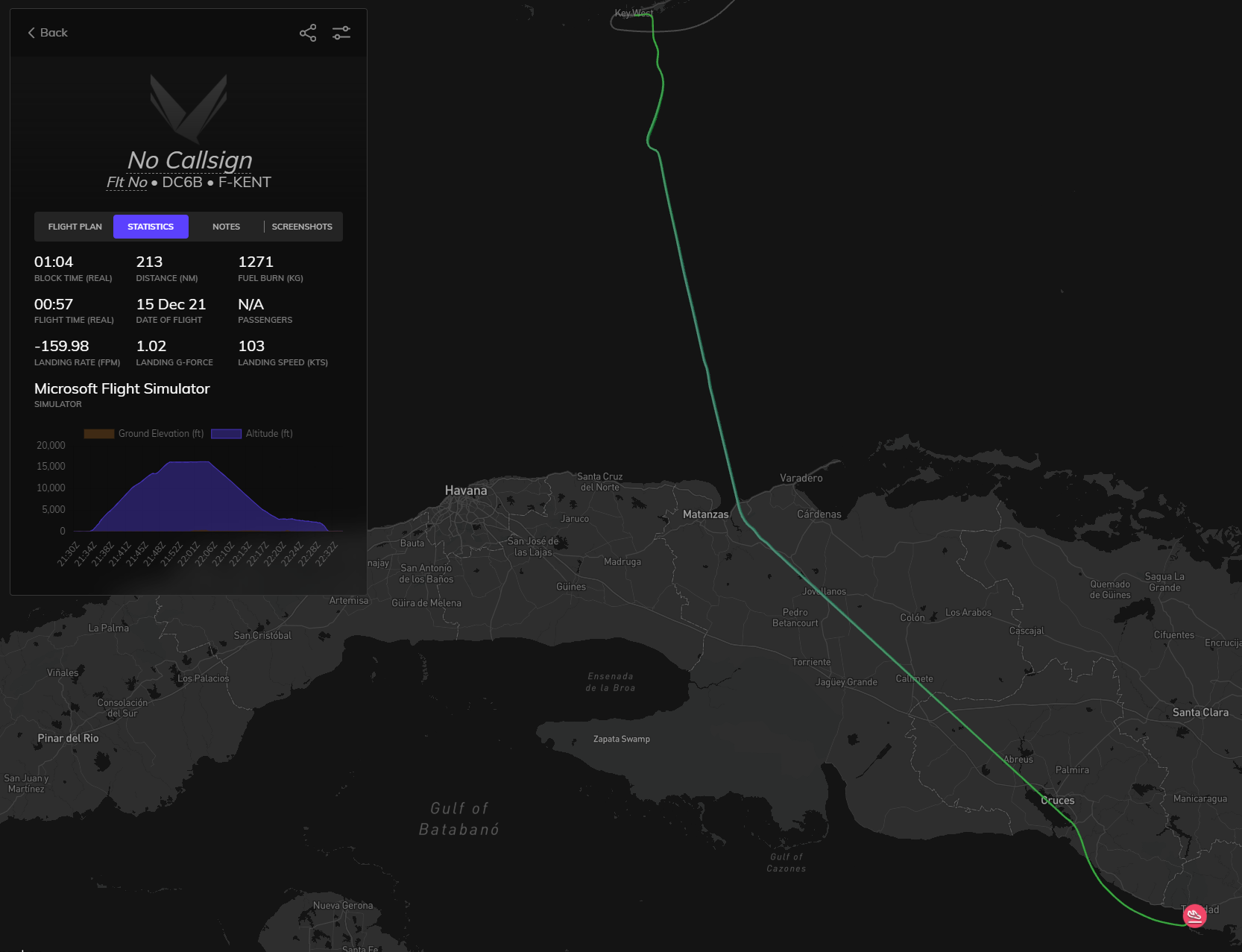Toggle Altitude legend swatch
This screenshot has width=1242, height=952.
(226, 434)
